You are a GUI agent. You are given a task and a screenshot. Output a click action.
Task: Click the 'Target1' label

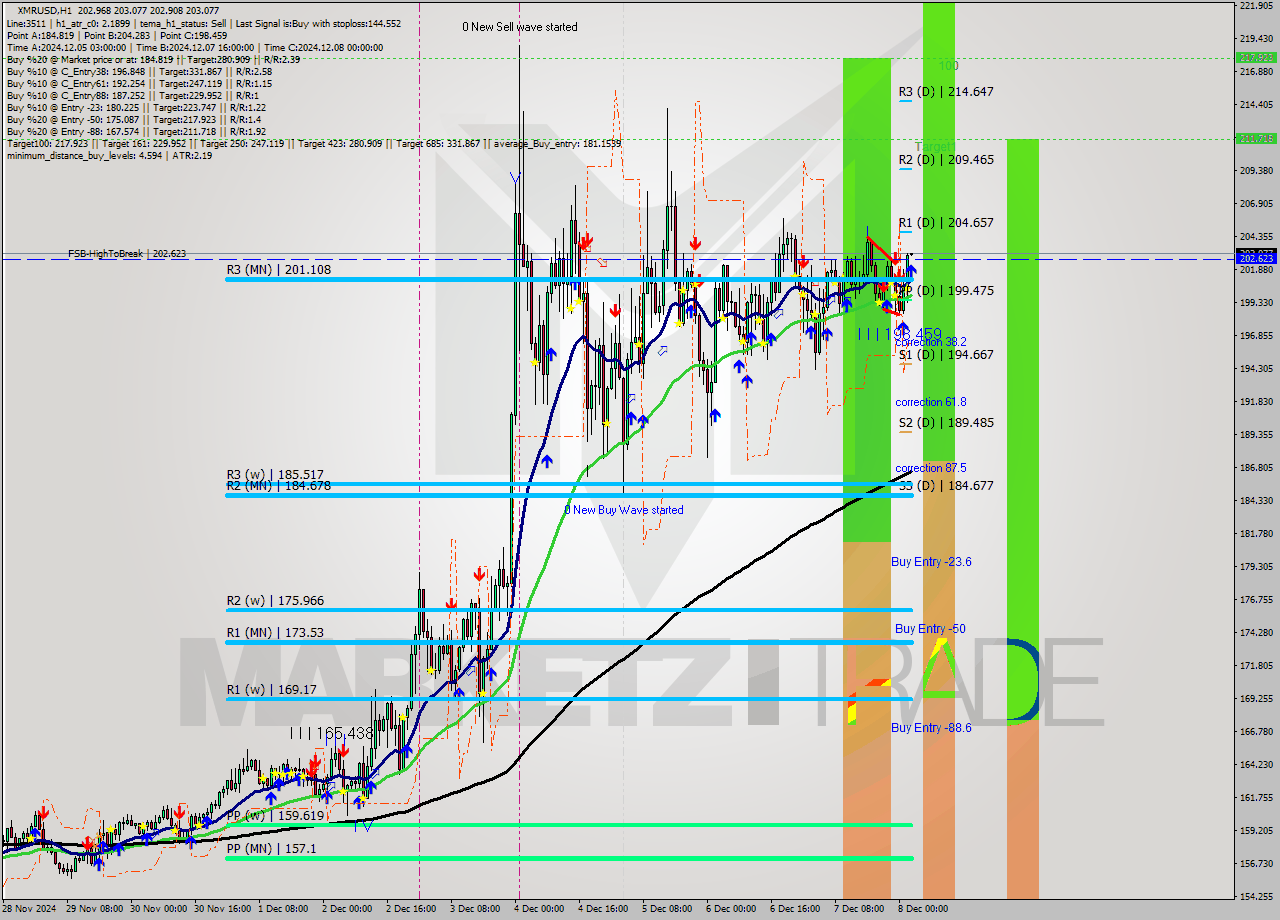tap(934, 146)
